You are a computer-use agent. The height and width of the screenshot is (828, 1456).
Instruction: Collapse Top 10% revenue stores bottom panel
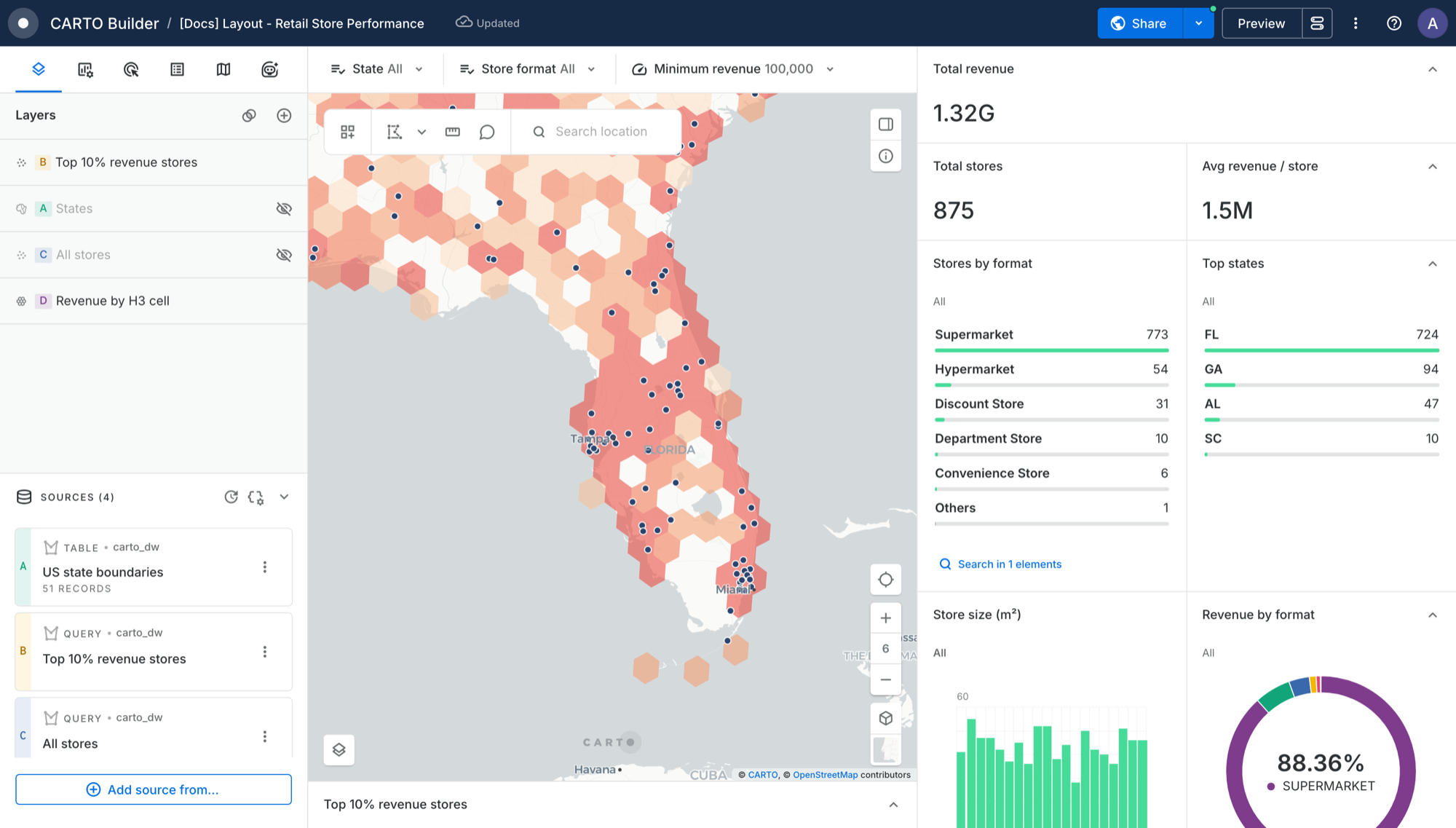coord(893,805)
